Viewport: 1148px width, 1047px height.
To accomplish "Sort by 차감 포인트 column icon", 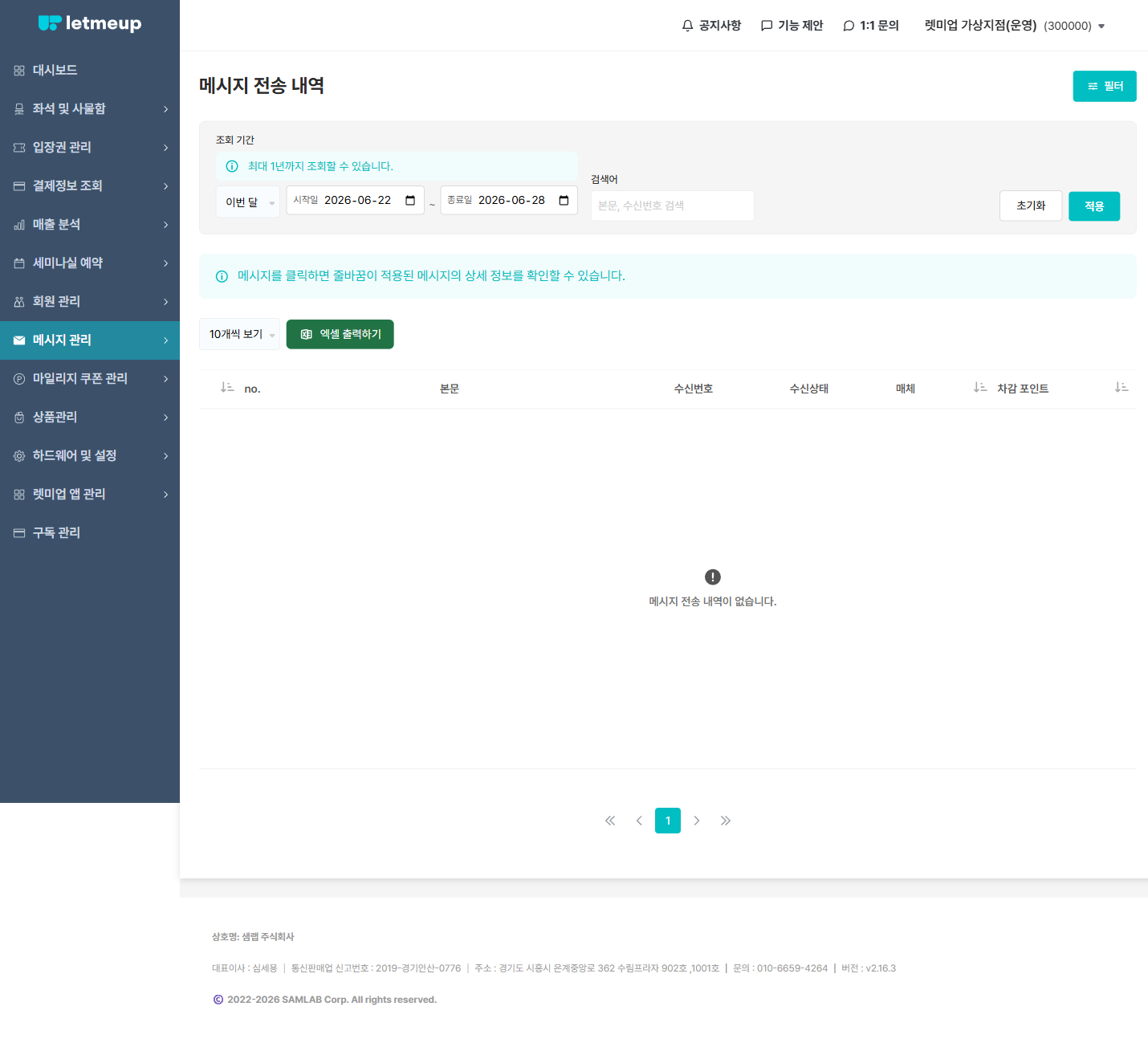I will [x=980, y=388].
